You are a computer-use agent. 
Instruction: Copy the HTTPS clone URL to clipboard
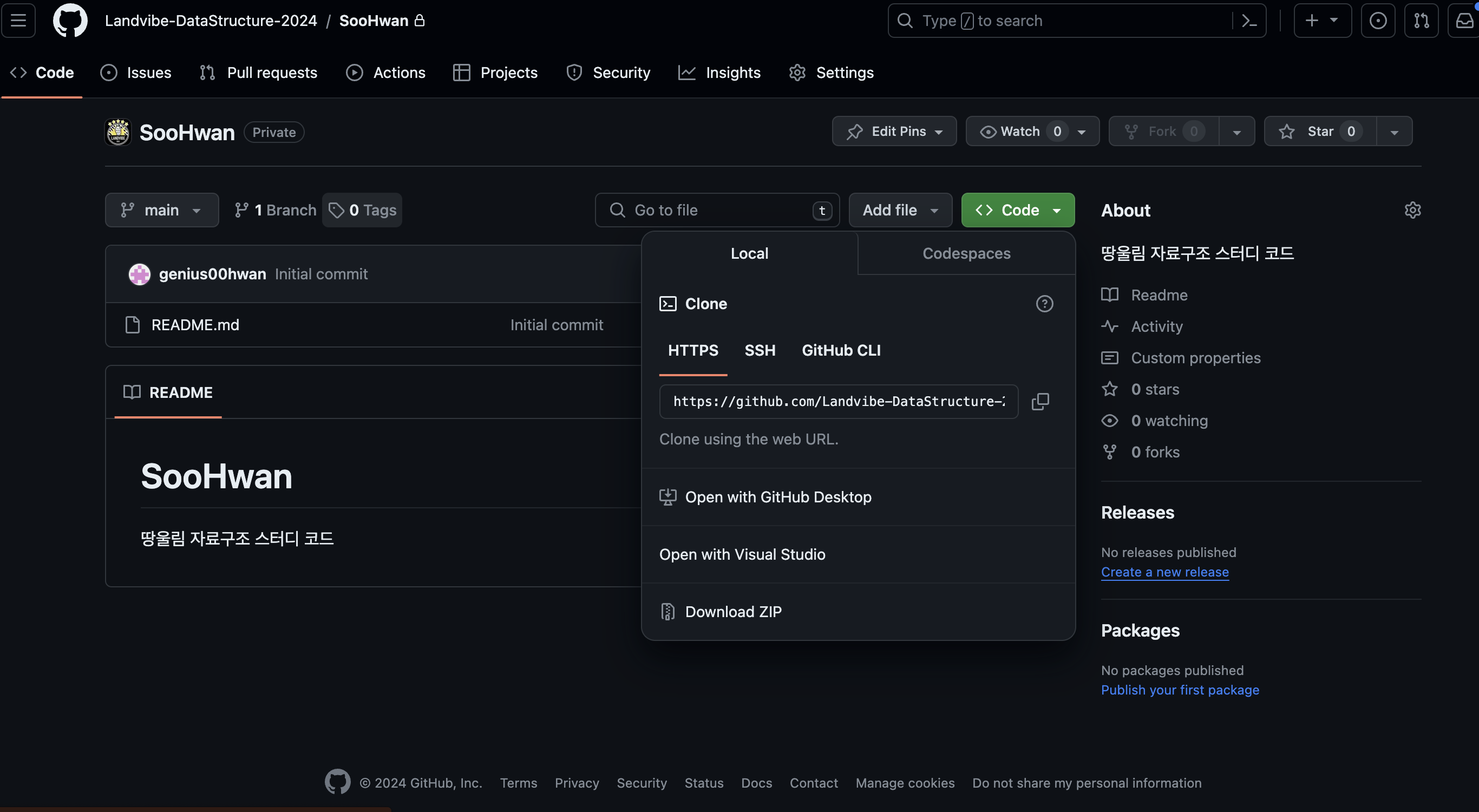click(x=1040, y=402)
